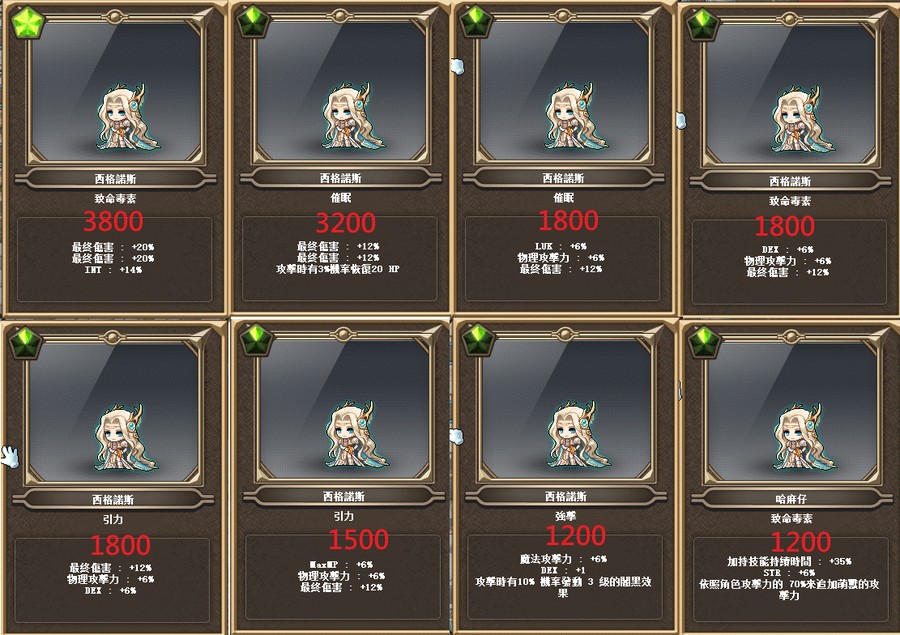Click the white glove cursor at the left edge
The width and height of the screenshot is (900, 635).
(x=10, y=457)
